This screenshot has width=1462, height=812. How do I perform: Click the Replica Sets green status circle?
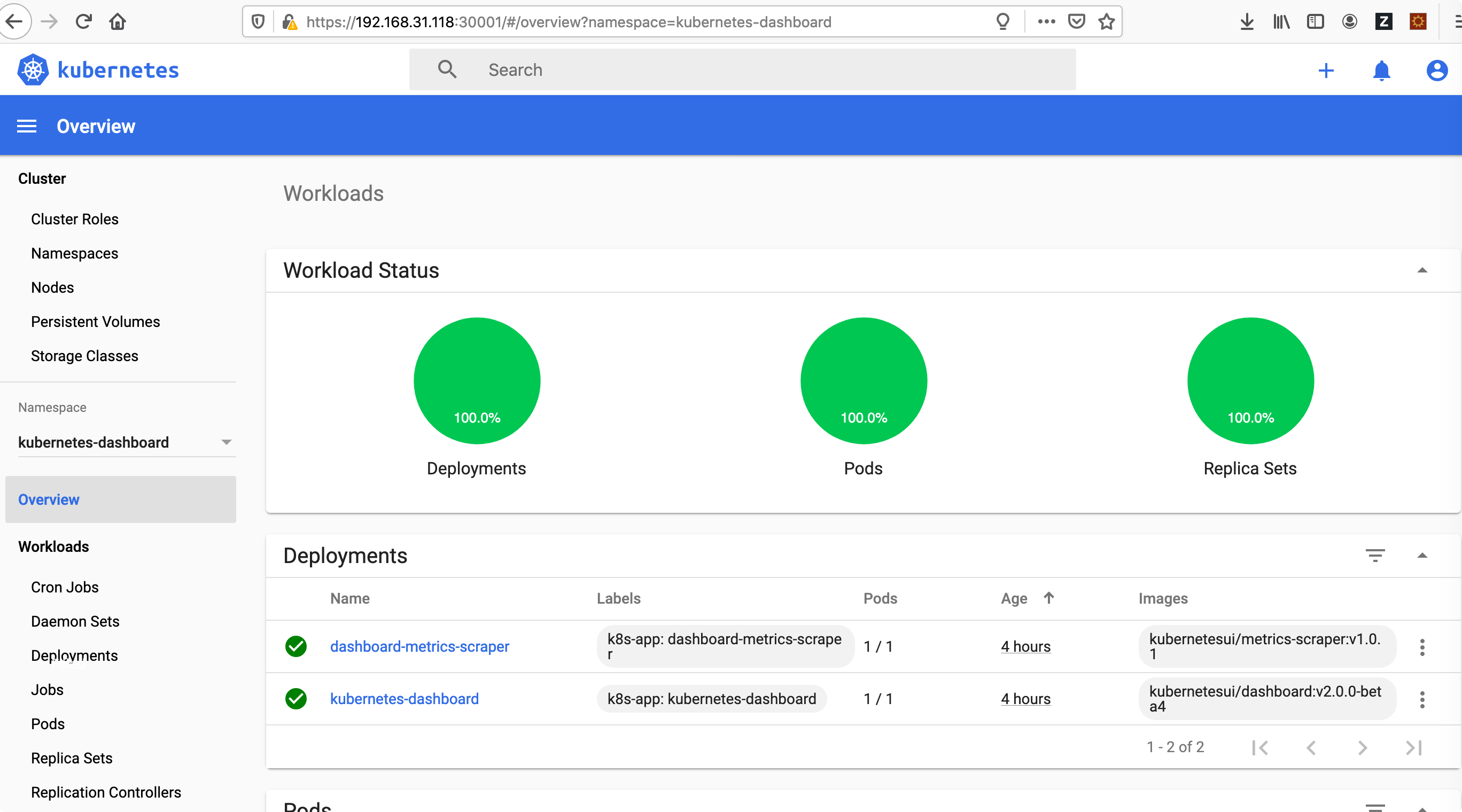click(1250, 380)
